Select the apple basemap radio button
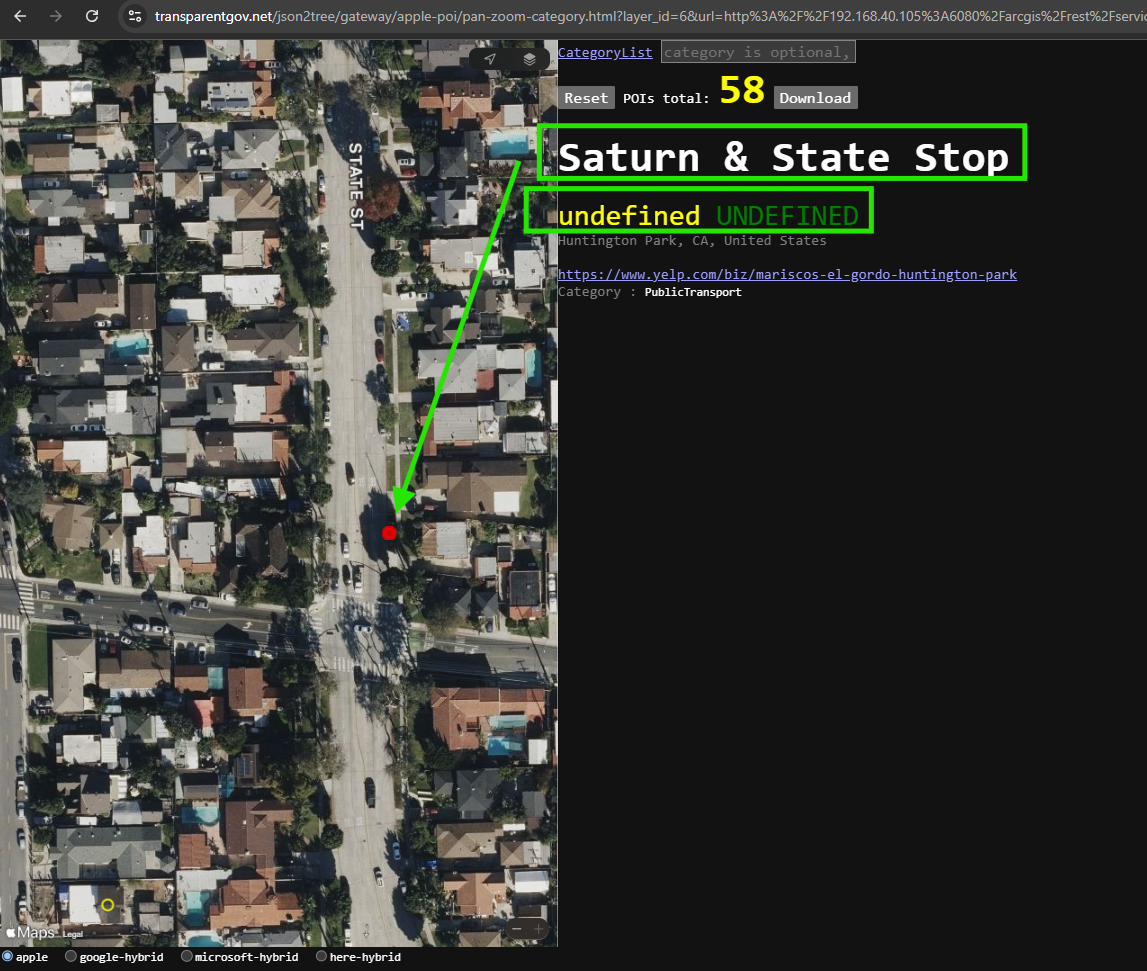Image resolution: width=1147 pixels, height=971 pixels. click(x=7, y=956)
